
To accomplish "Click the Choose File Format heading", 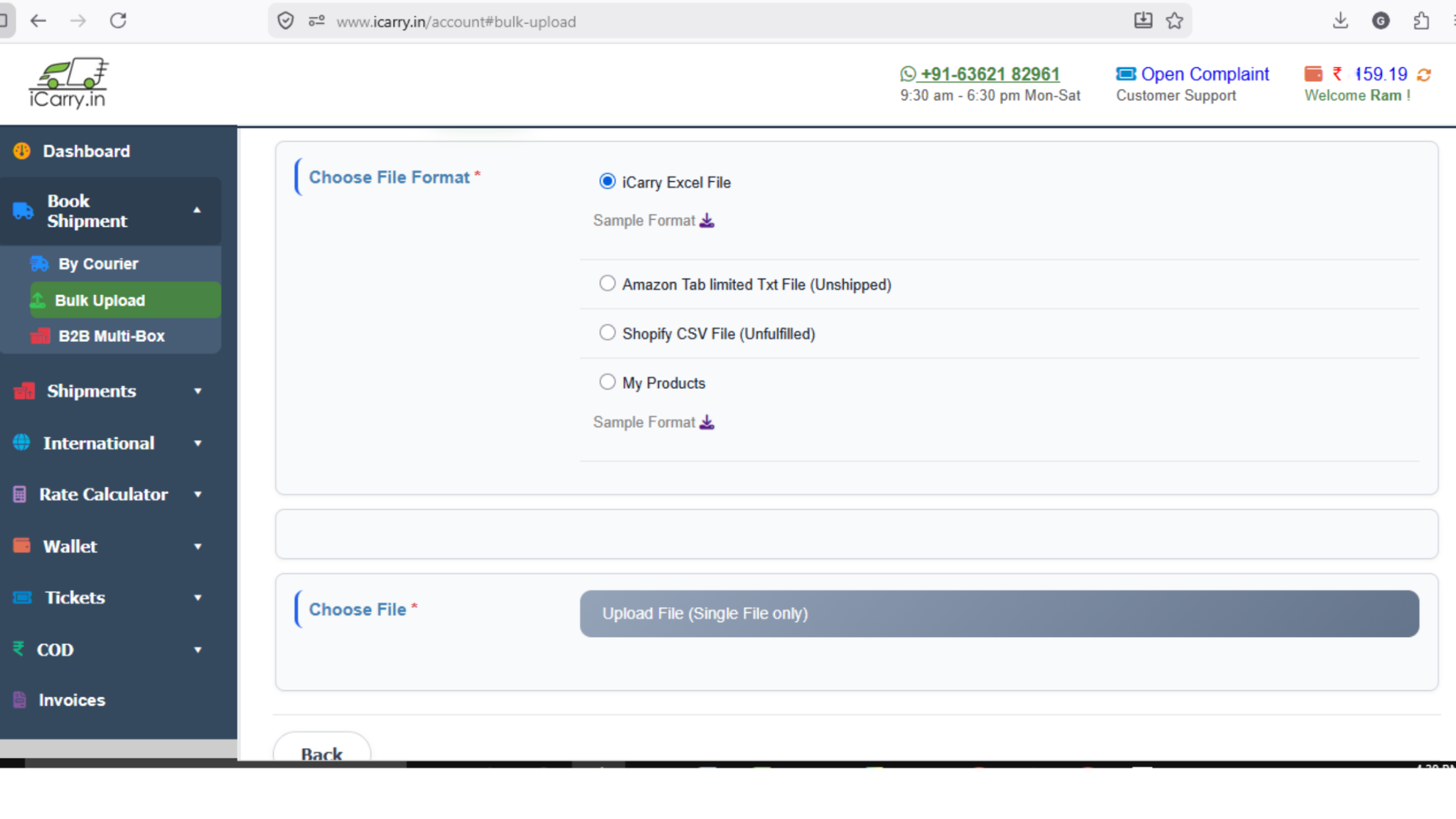I will point(390,177).
